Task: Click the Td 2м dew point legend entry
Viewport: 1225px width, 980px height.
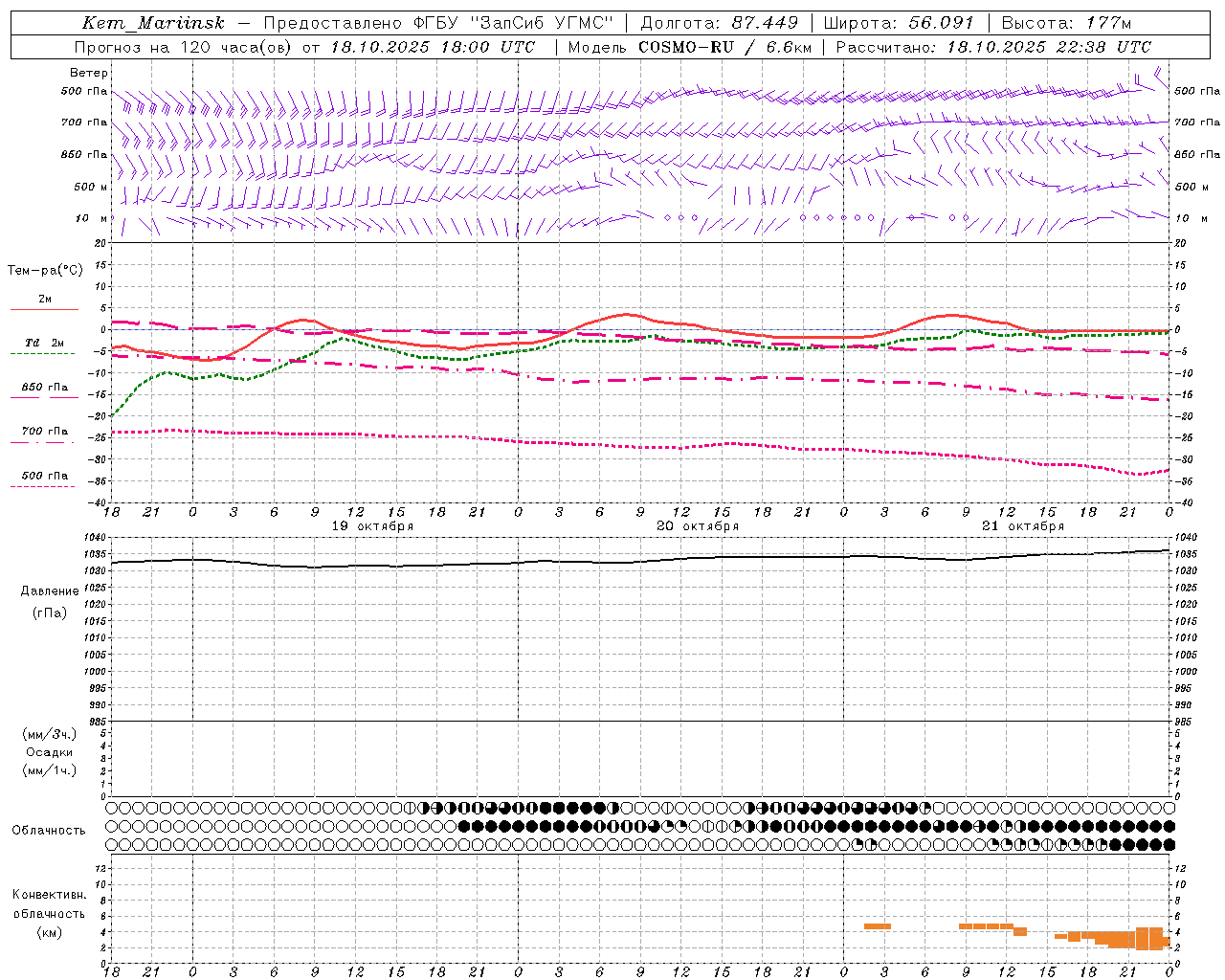Action: (x=45, y=343)
